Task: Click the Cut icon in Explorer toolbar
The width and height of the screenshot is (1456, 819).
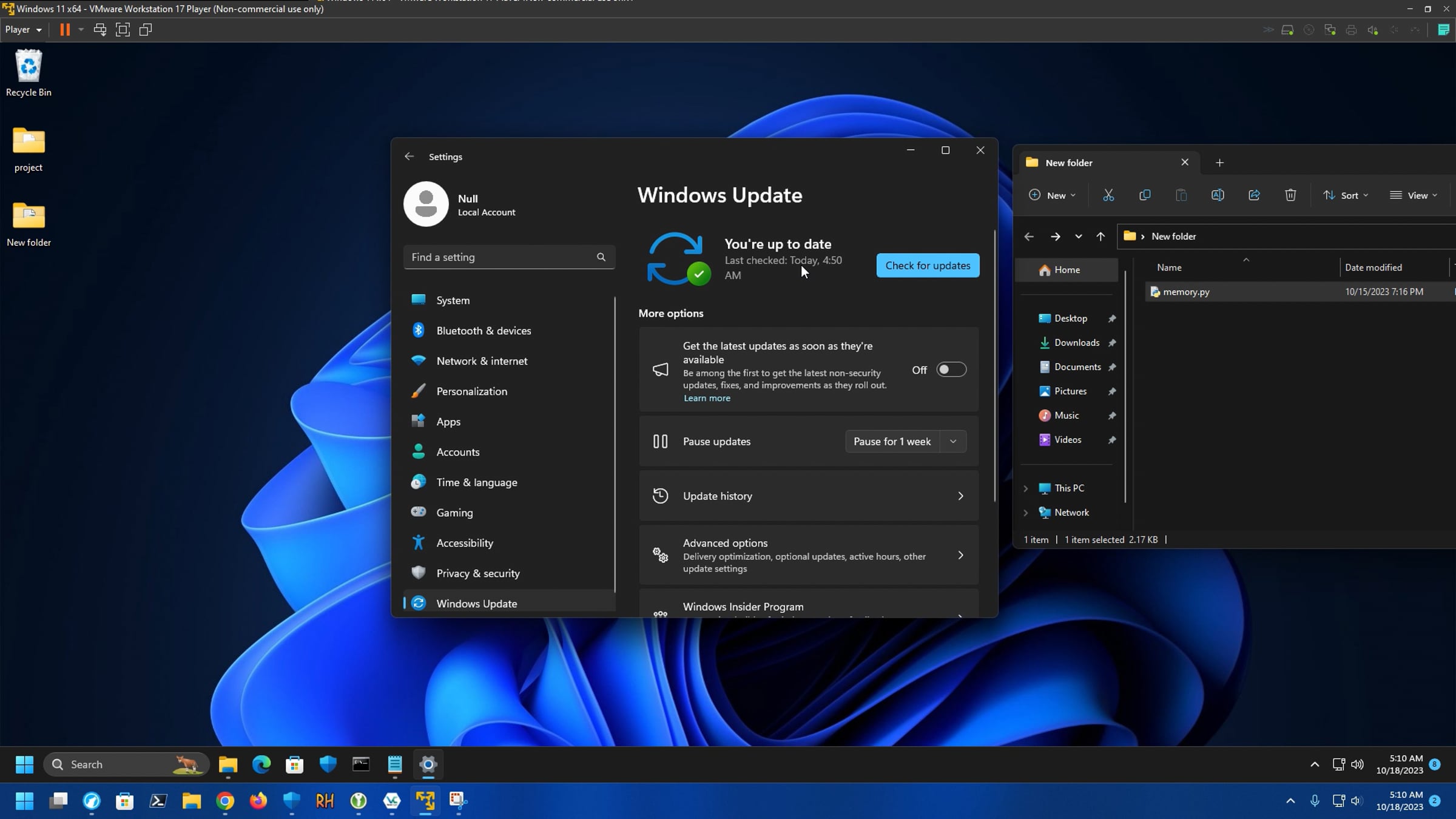Action: [1108, 195]
